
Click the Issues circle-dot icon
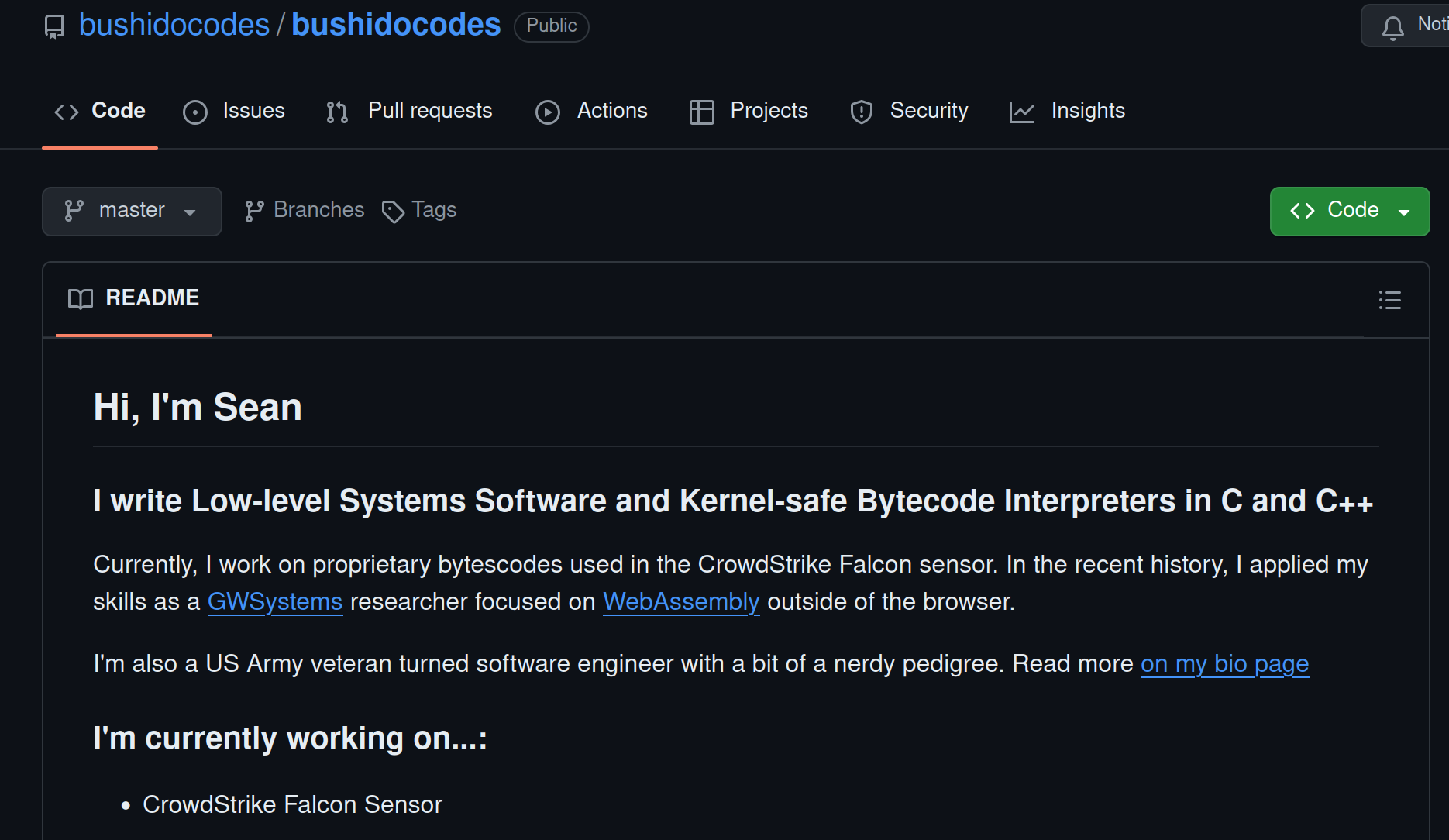[195, 112]
